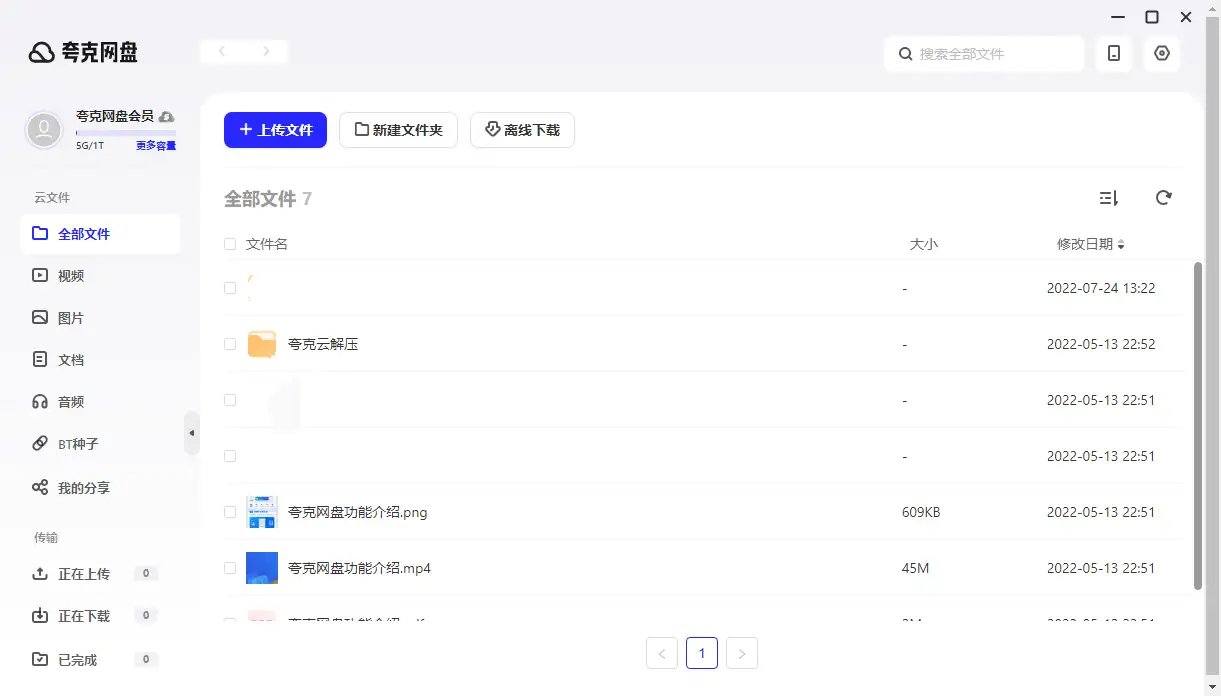Click the 离线下载 button
Image resolution: width=1221 pixels, height=696 pixels.
522,130
